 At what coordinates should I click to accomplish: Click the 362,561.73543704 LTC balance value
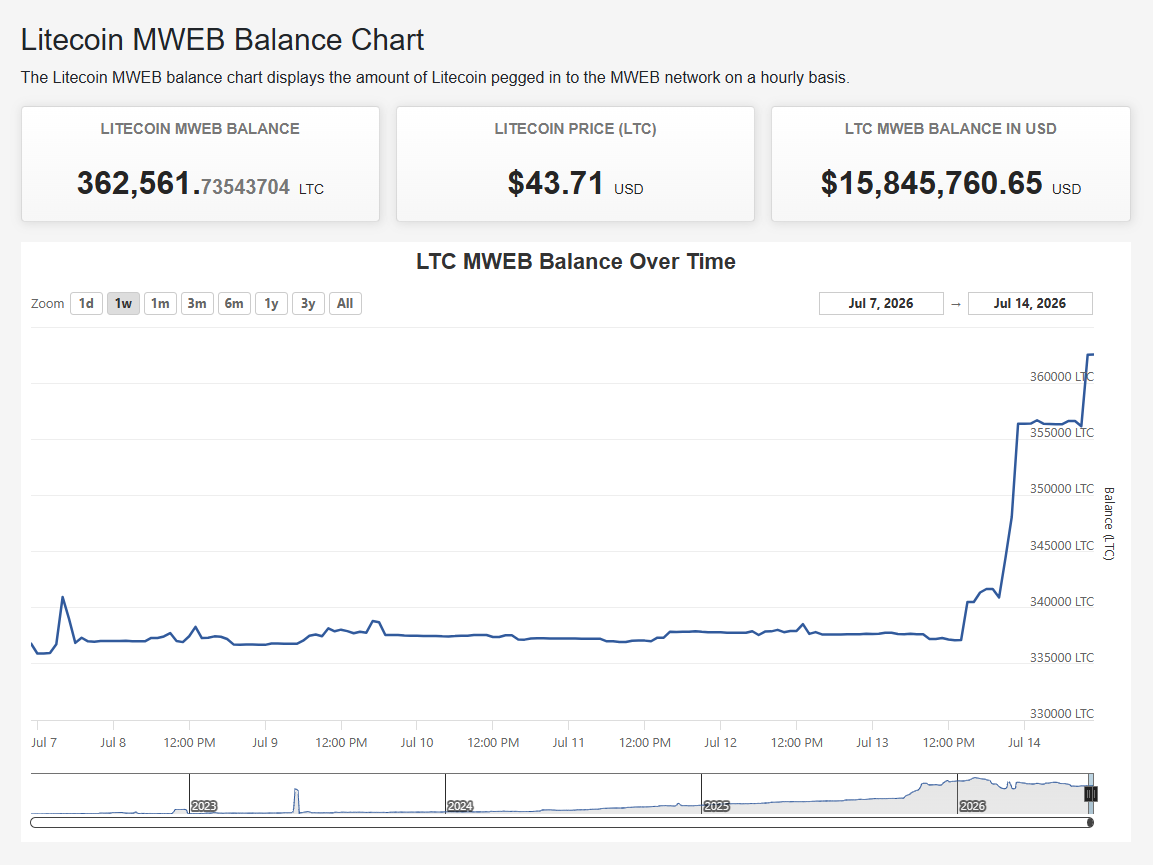(200, 183)
